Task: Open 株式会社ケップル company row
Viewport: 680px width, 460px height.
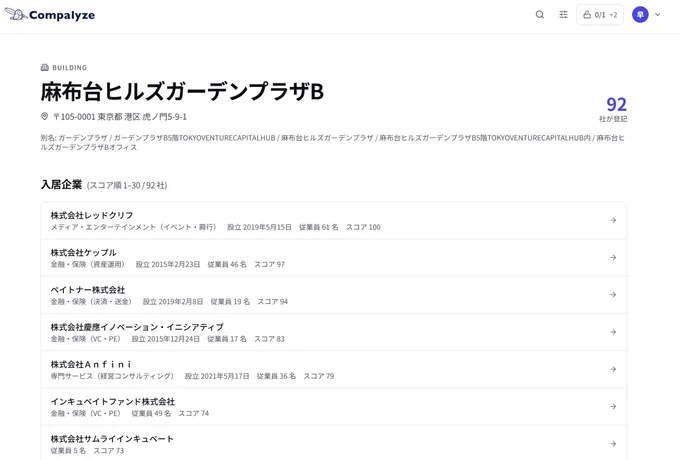Action: 334,258
